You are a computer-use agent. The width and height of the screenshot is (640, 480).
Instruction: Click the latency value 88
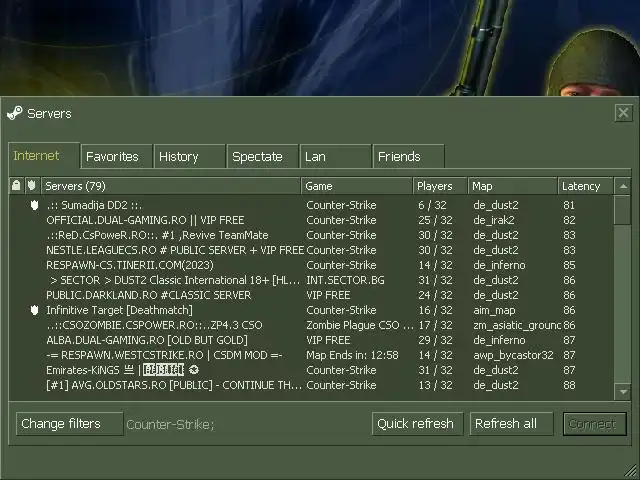(x=569, y=385)
